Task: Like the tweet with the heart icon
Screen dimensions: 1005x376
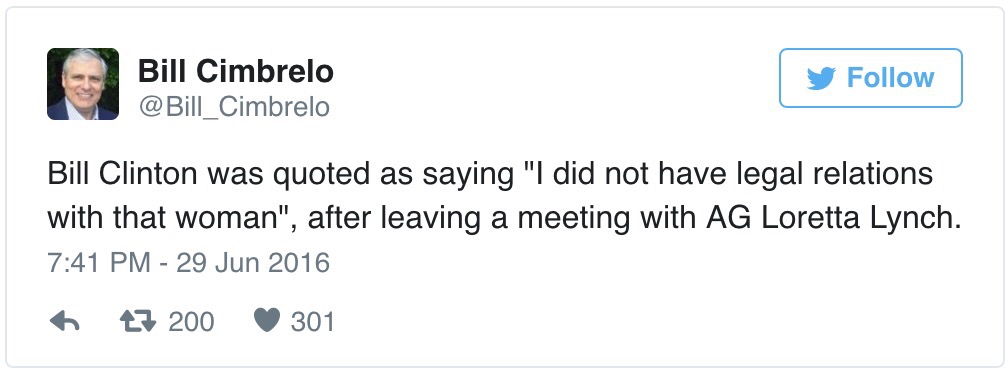Action: 267,320
